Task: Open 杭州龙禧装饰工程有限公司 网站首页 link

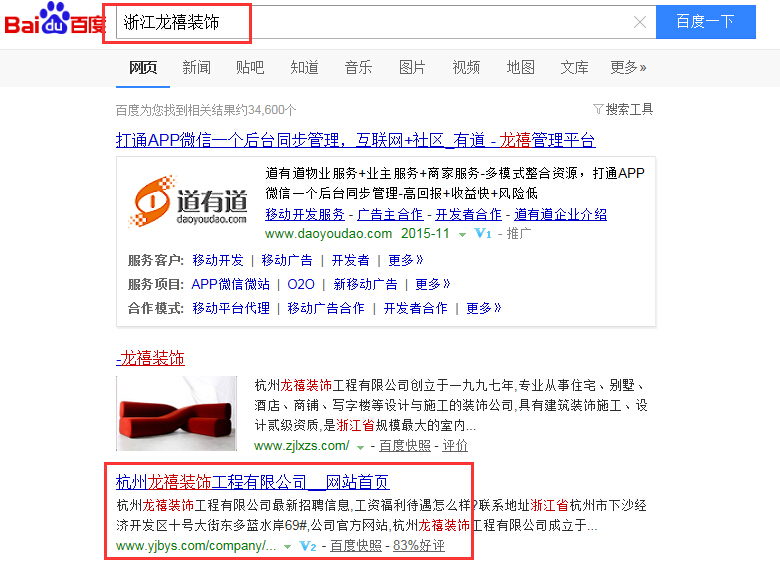Action: pos(252,482)
